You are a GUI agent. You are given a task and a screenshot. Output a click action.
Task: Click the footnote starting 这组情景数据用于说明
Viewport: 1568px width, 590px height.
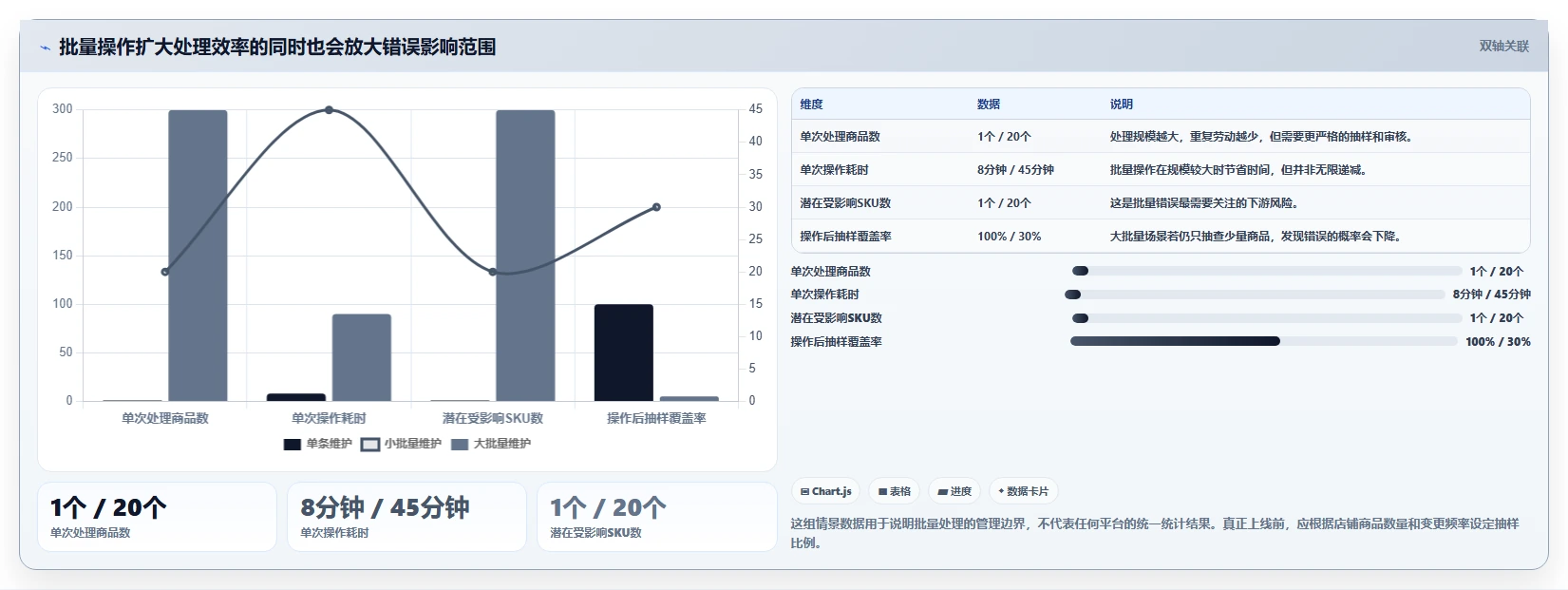(x=1155, y=533)
